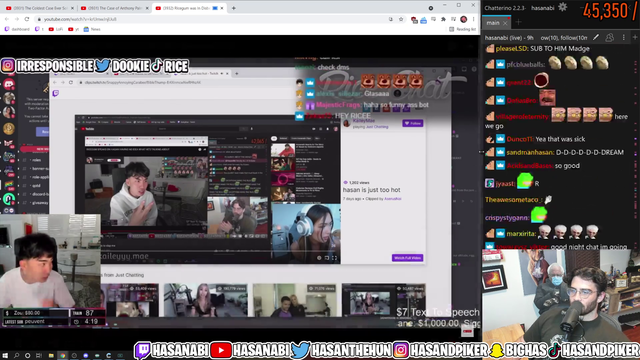Bookmark this page with the star icon

401,19
